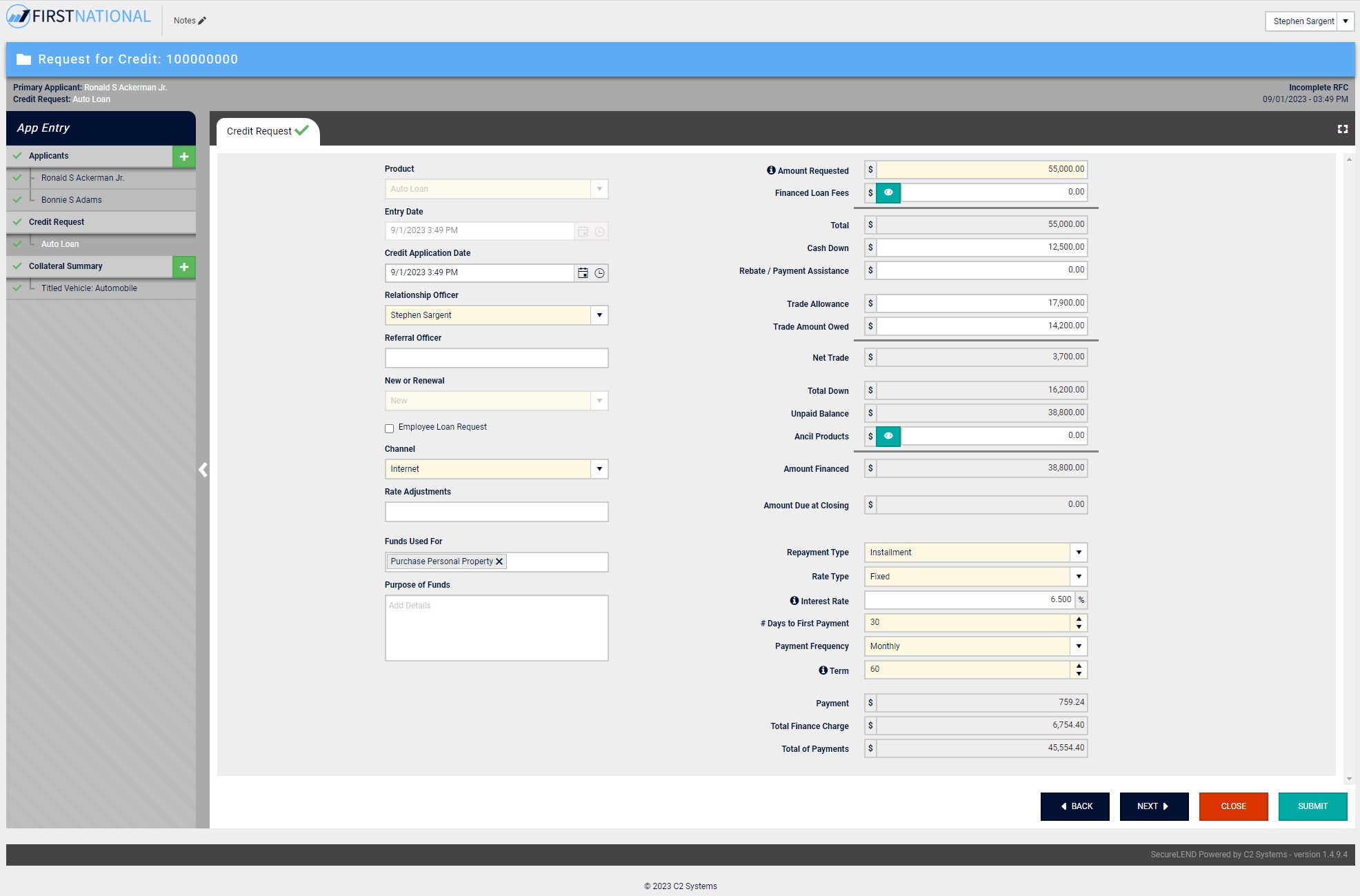The height and width of the screenshot is (896, 1360).
Task: Open Credit Application Date time picker
Action: (600, 273)
